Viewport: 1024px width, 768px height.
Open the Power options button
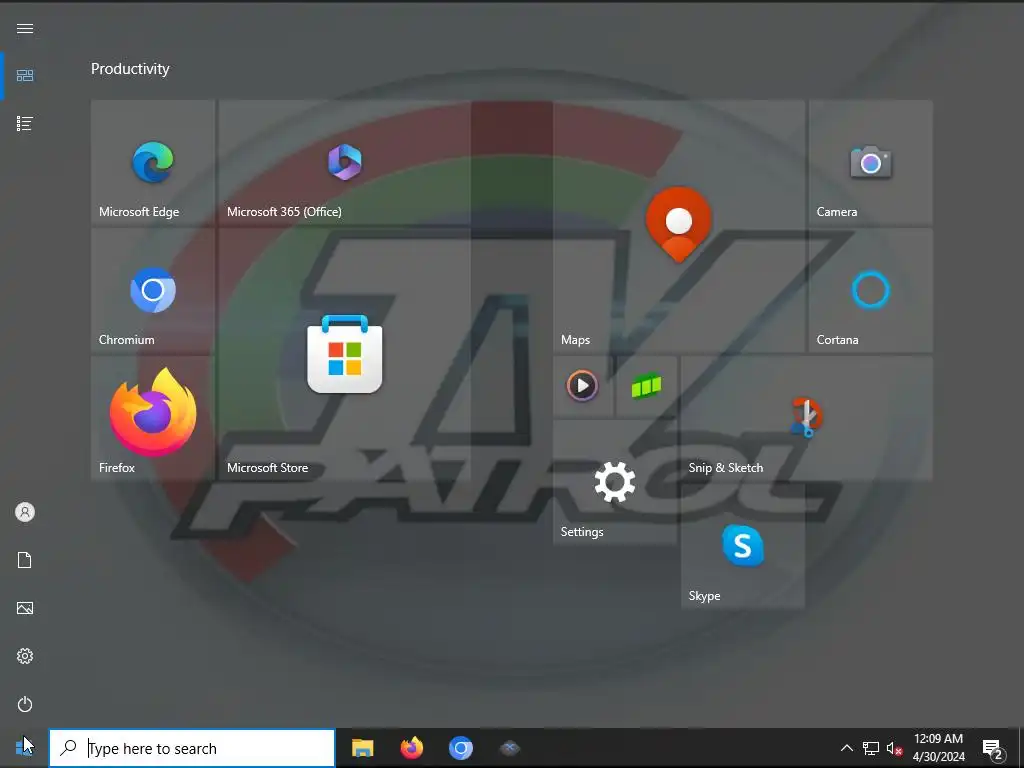[25, 704]
